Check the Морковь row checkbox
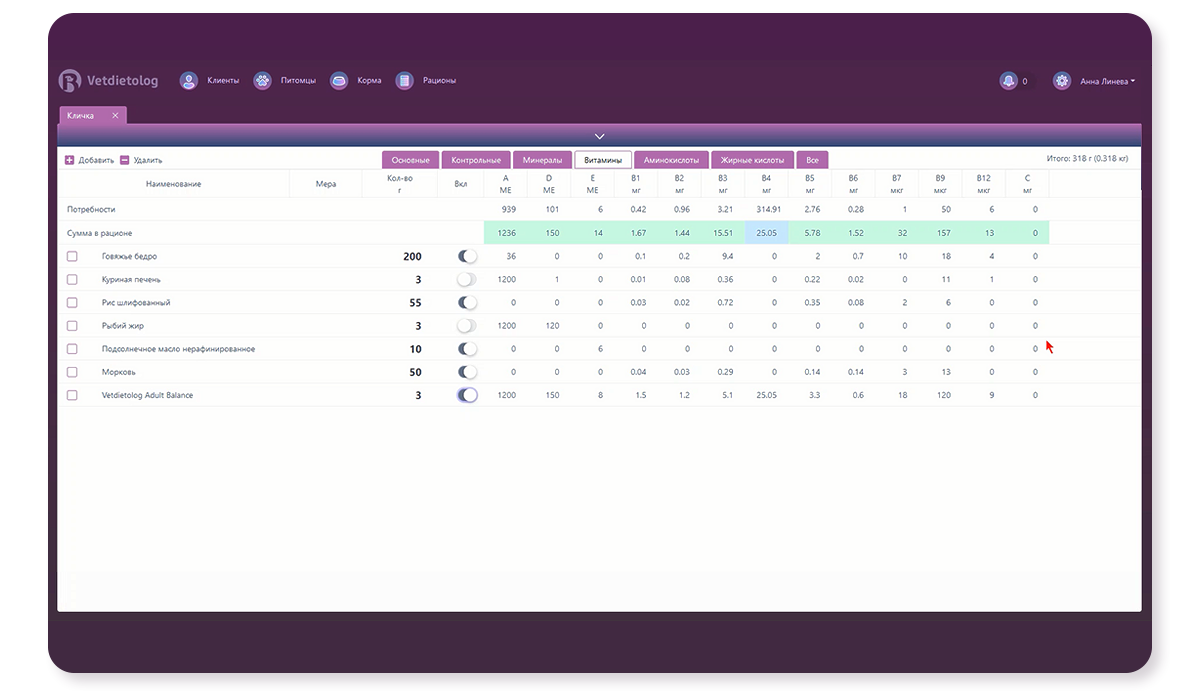Viewport: 1200px width, 700px height. click(x=72, y=372)
